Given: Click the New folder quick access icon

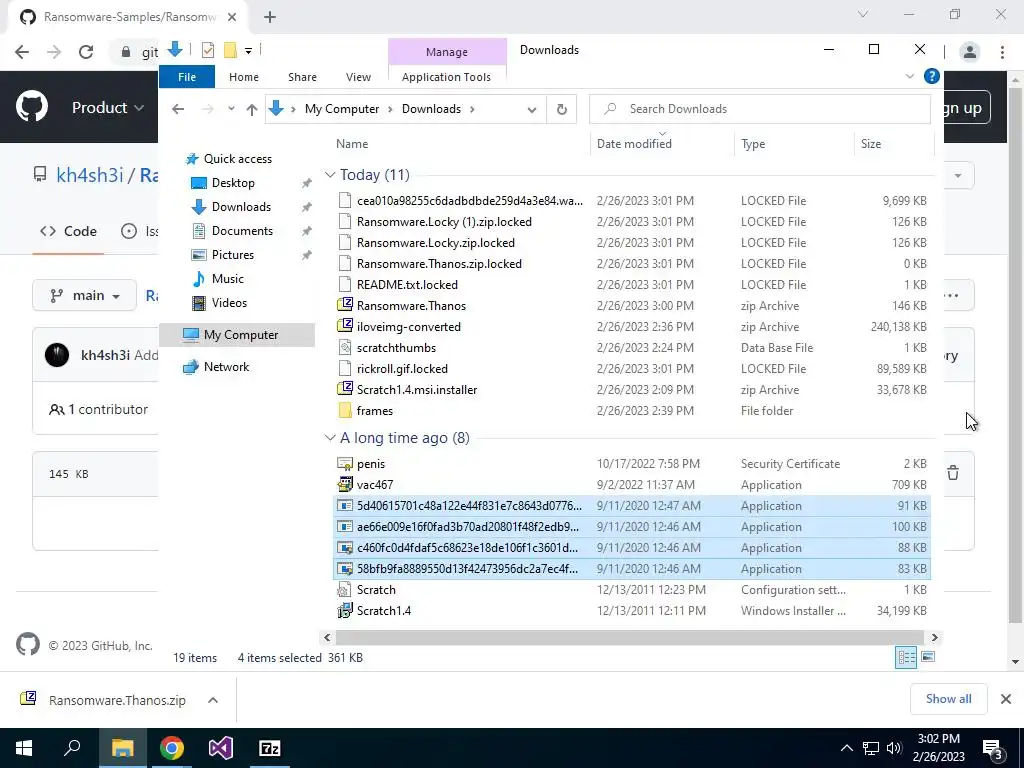Looking at the screenshot, I should coord(230,50).
